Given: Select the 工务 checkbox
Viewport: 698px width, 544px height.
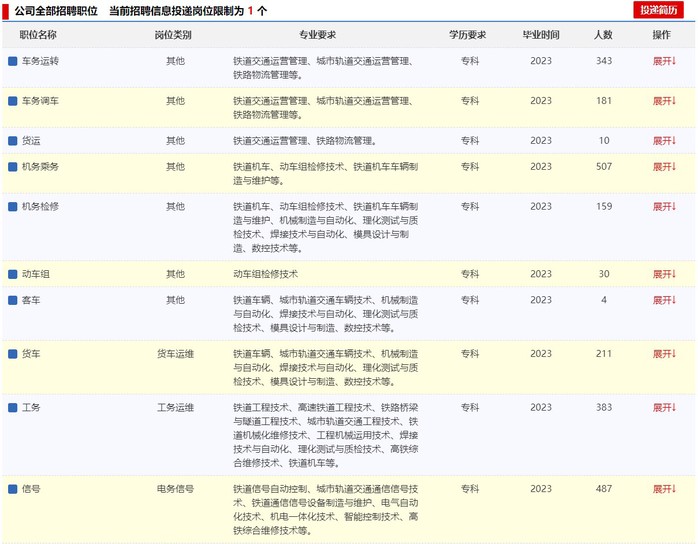Looking at the screenshot, I should tap(13, 408).
